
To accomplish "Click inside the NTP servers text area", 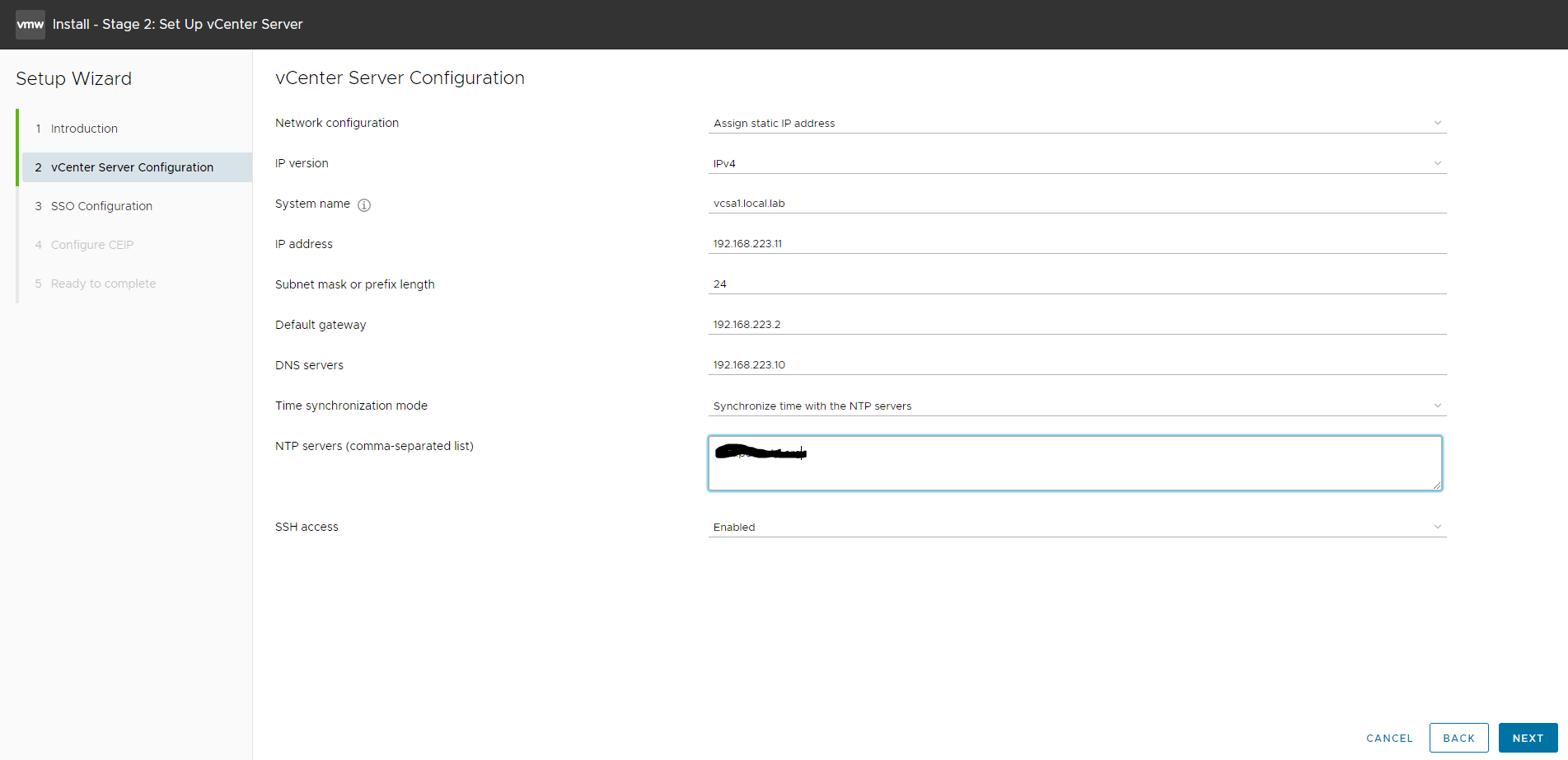I will [x=1074, y=463].
